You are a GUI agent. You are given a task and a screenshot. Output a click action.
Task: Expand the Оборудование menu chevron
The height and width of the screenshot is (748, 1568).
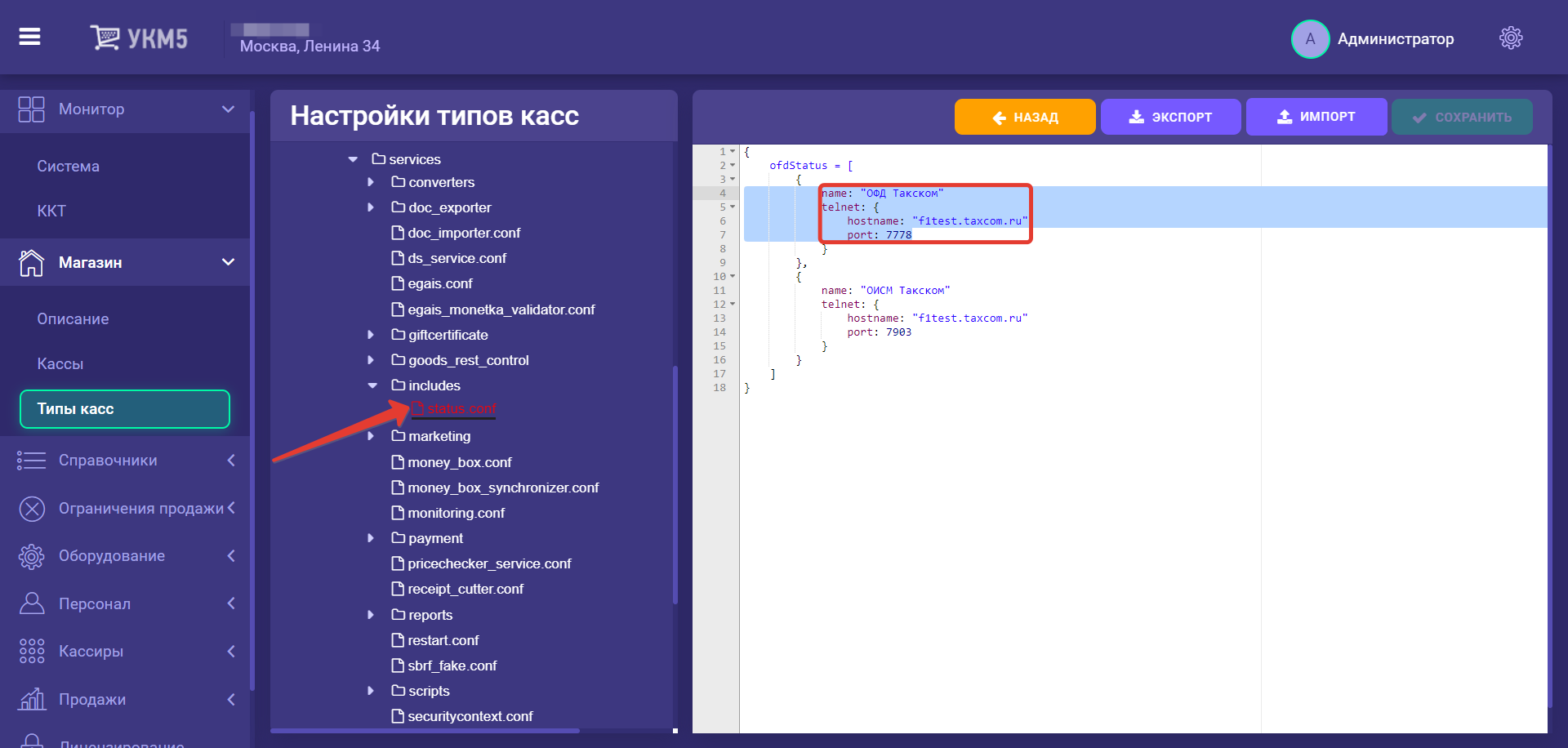click(231, 556)
